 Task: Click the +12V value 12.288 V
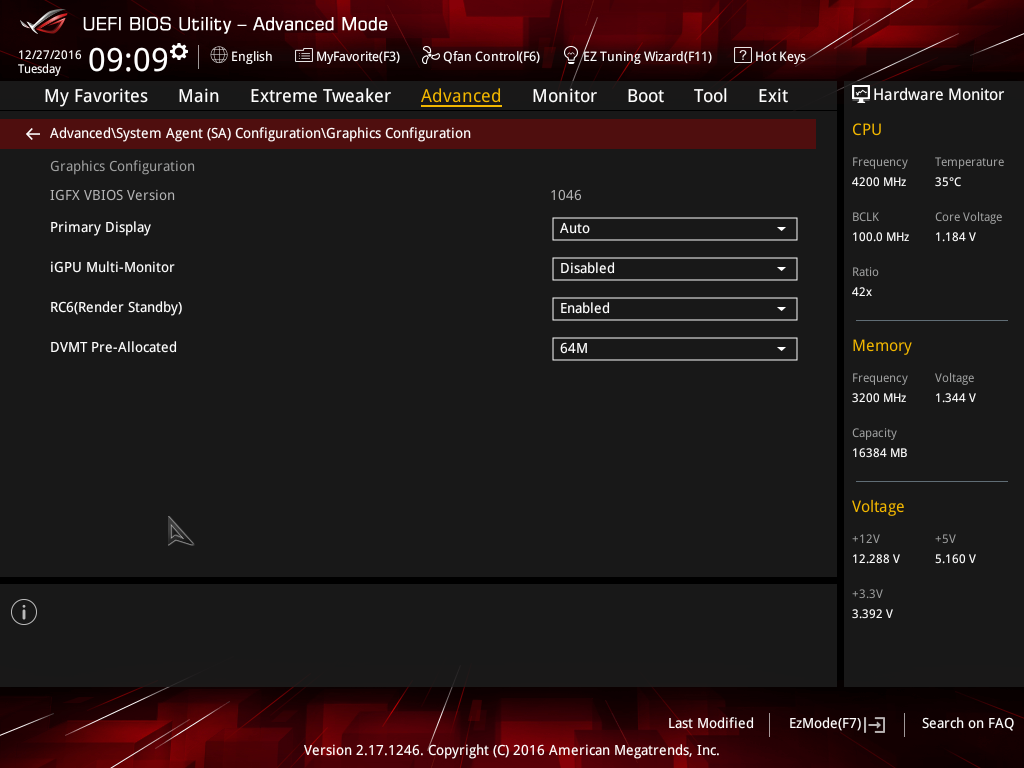876,559
